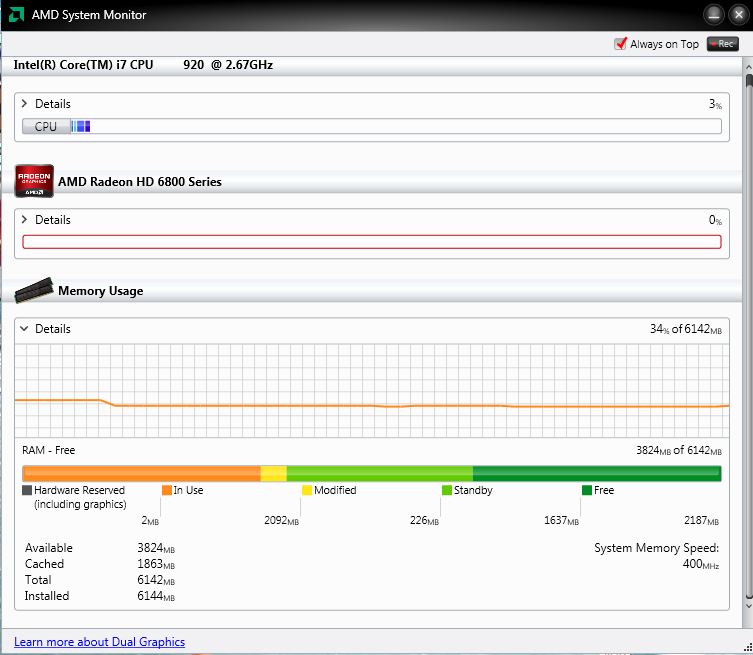753x655 pixels.
Task: Start recording with the Rec button
Action: (722, 44)
